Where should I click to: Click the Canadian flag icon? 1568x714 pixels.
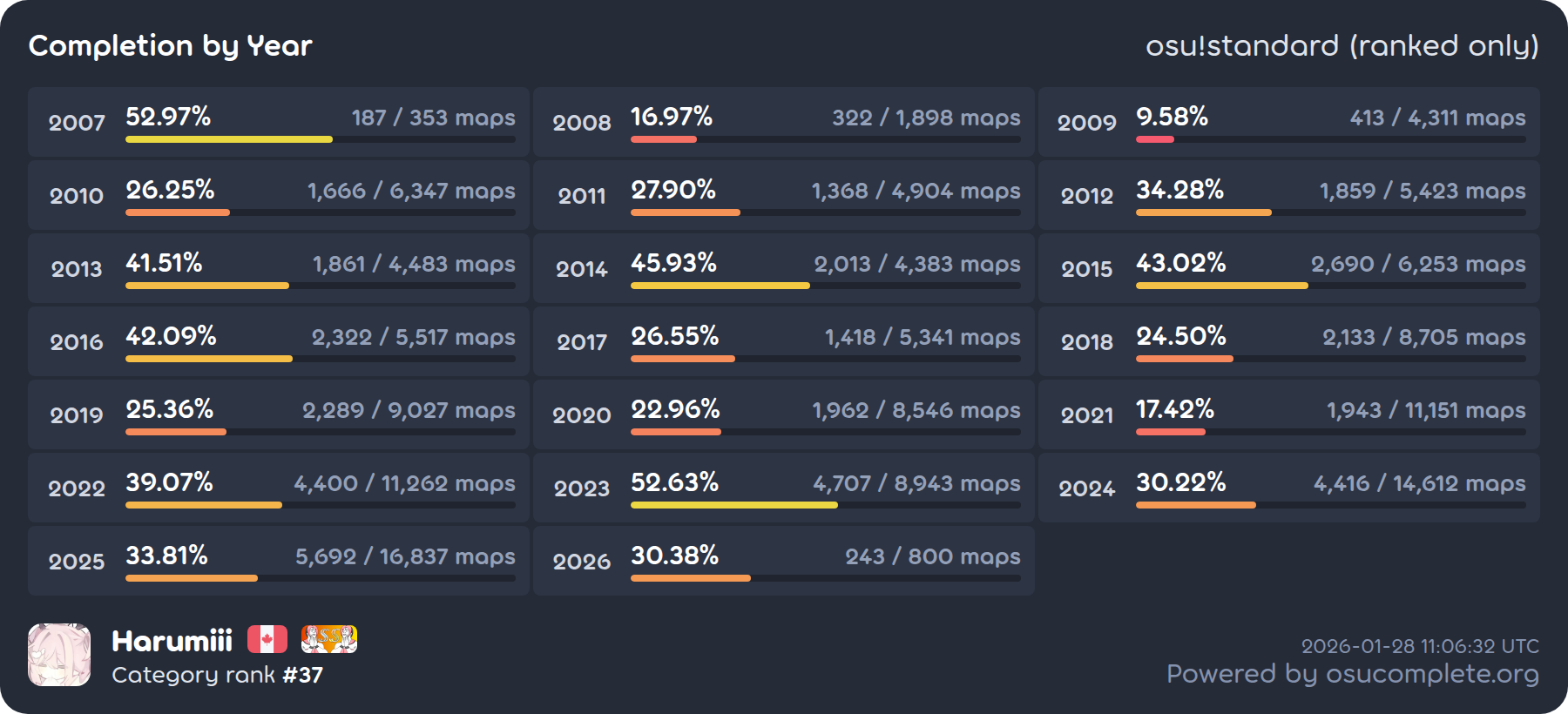(x=267, y=639)
